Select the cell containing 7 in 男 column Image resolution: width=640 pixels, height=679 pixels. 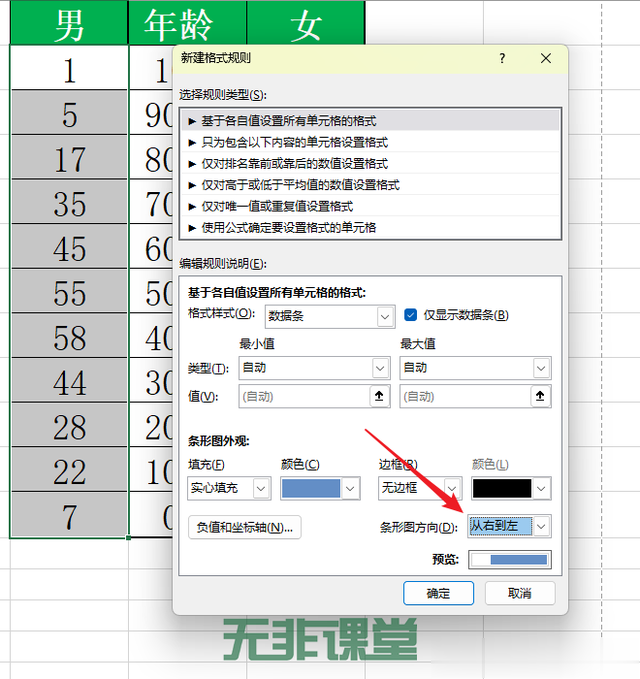[x=69, y=514]
